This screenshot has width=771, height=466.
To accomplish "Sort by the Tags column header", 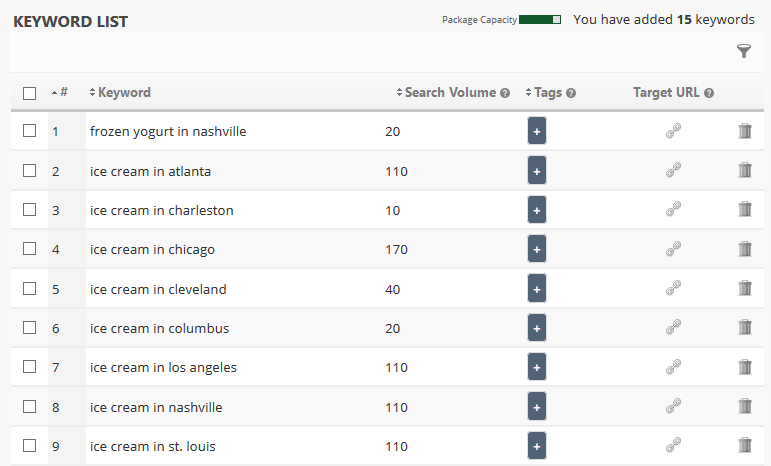I will pos(547,92).
